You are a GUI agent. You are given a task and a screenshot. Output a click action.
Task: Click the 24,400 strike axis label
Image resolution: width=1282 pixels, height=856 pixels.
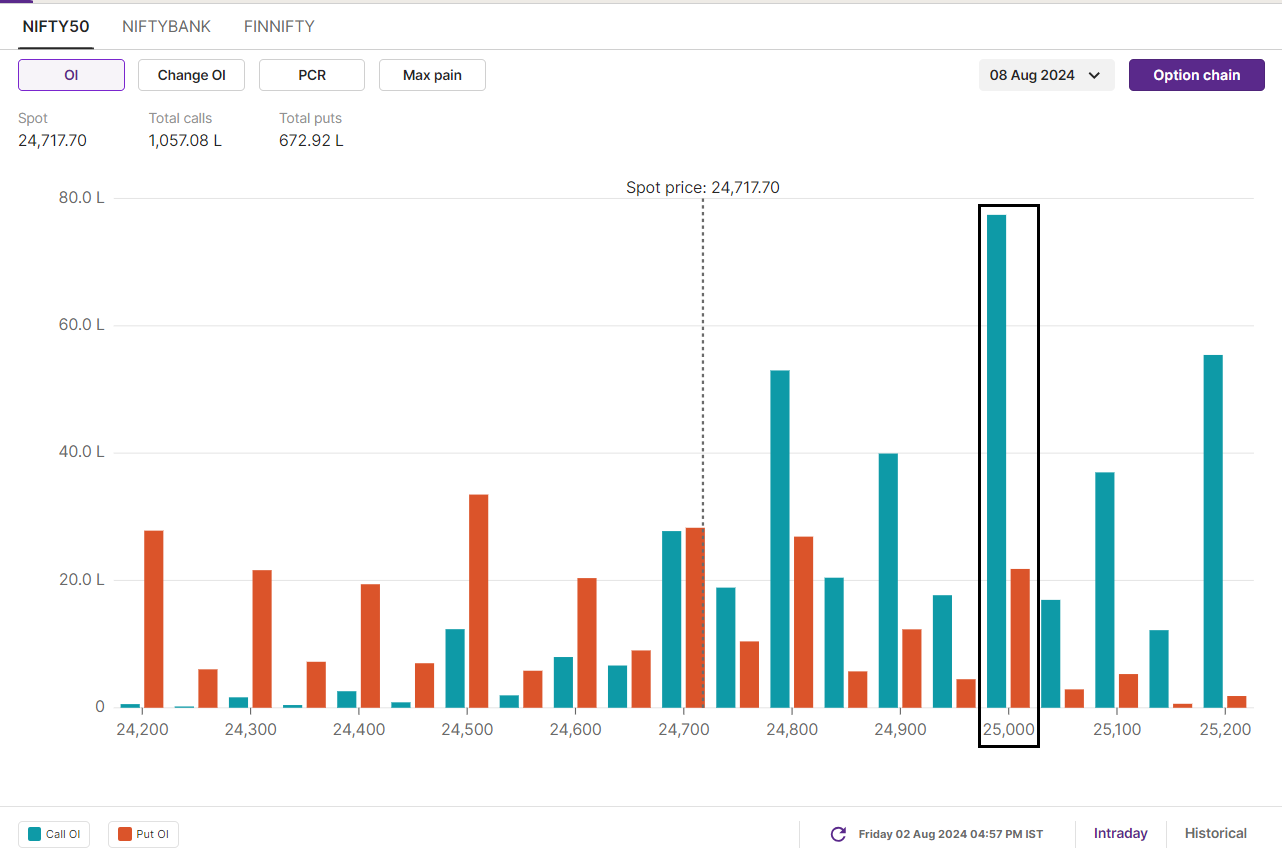click(359, 730)
